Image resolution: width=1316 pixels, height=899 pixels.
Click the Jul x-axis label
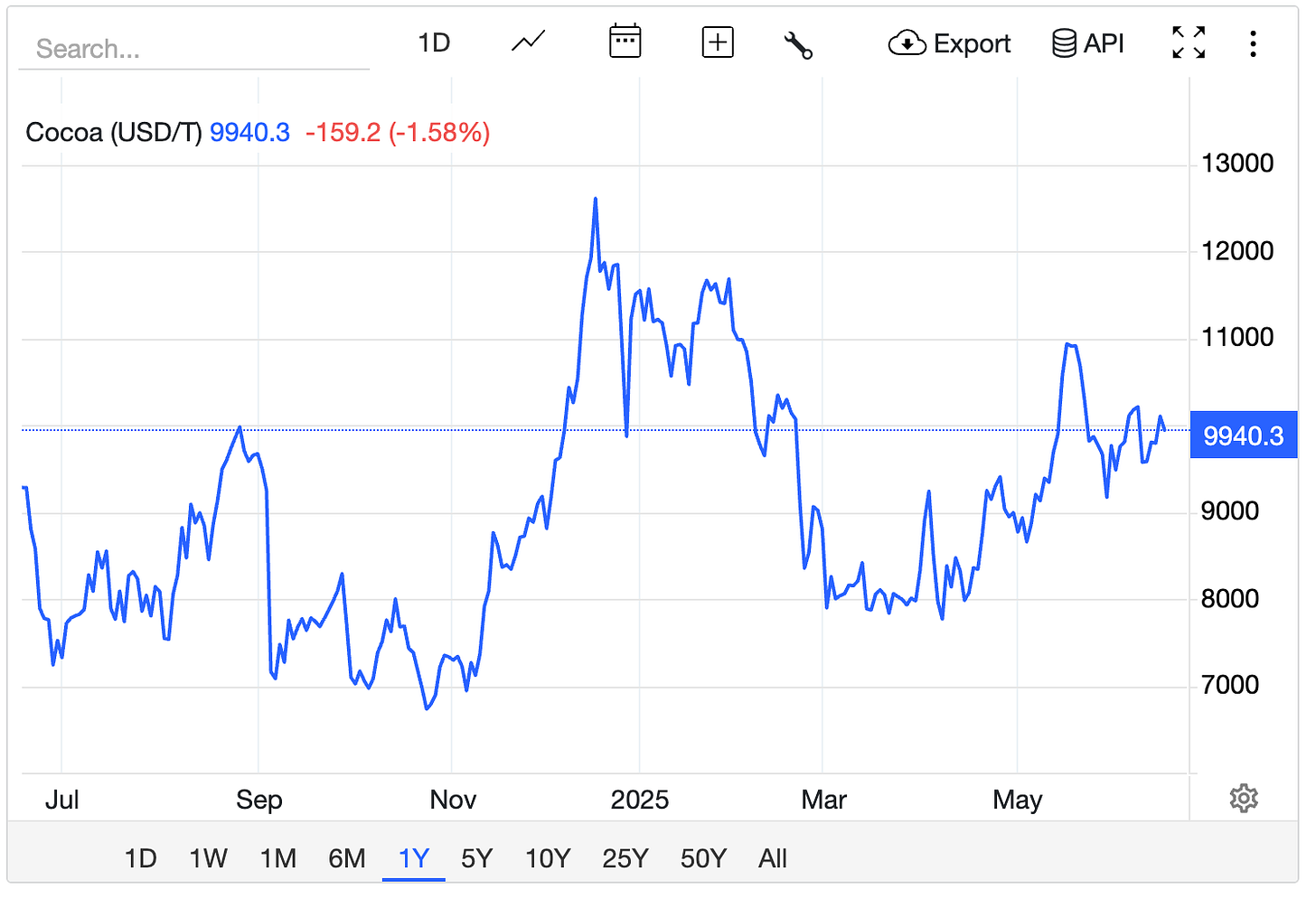click(x=62, y=800)
